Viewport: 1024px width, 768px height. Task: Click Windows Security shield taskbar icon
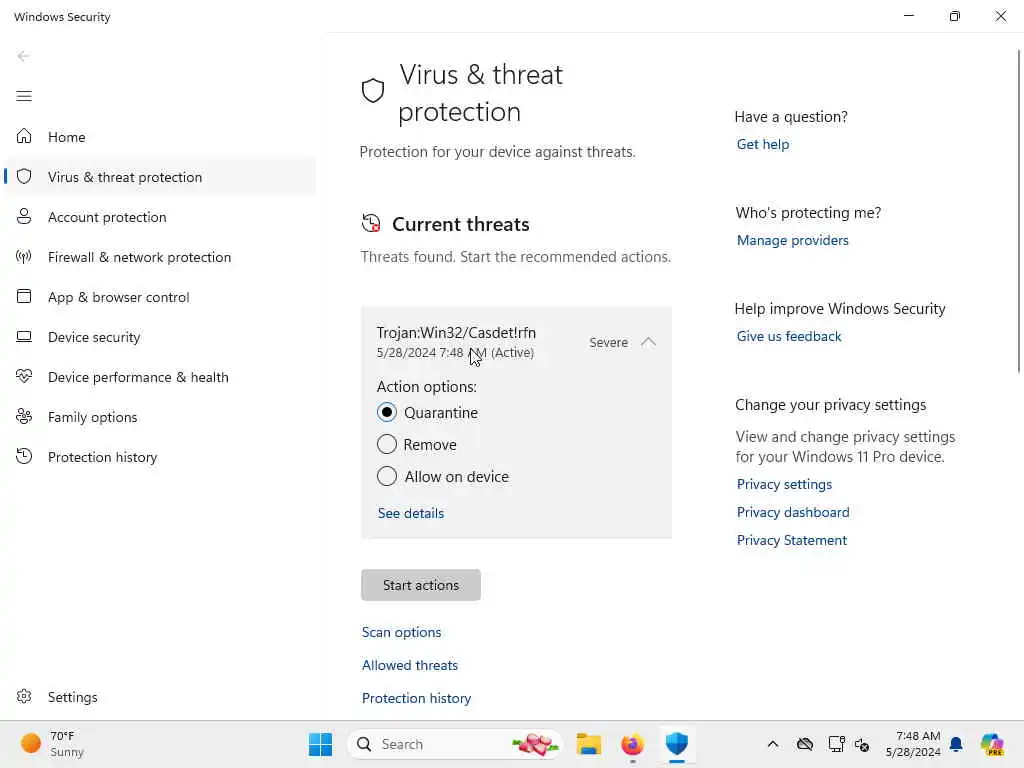(x=677, y=743)
